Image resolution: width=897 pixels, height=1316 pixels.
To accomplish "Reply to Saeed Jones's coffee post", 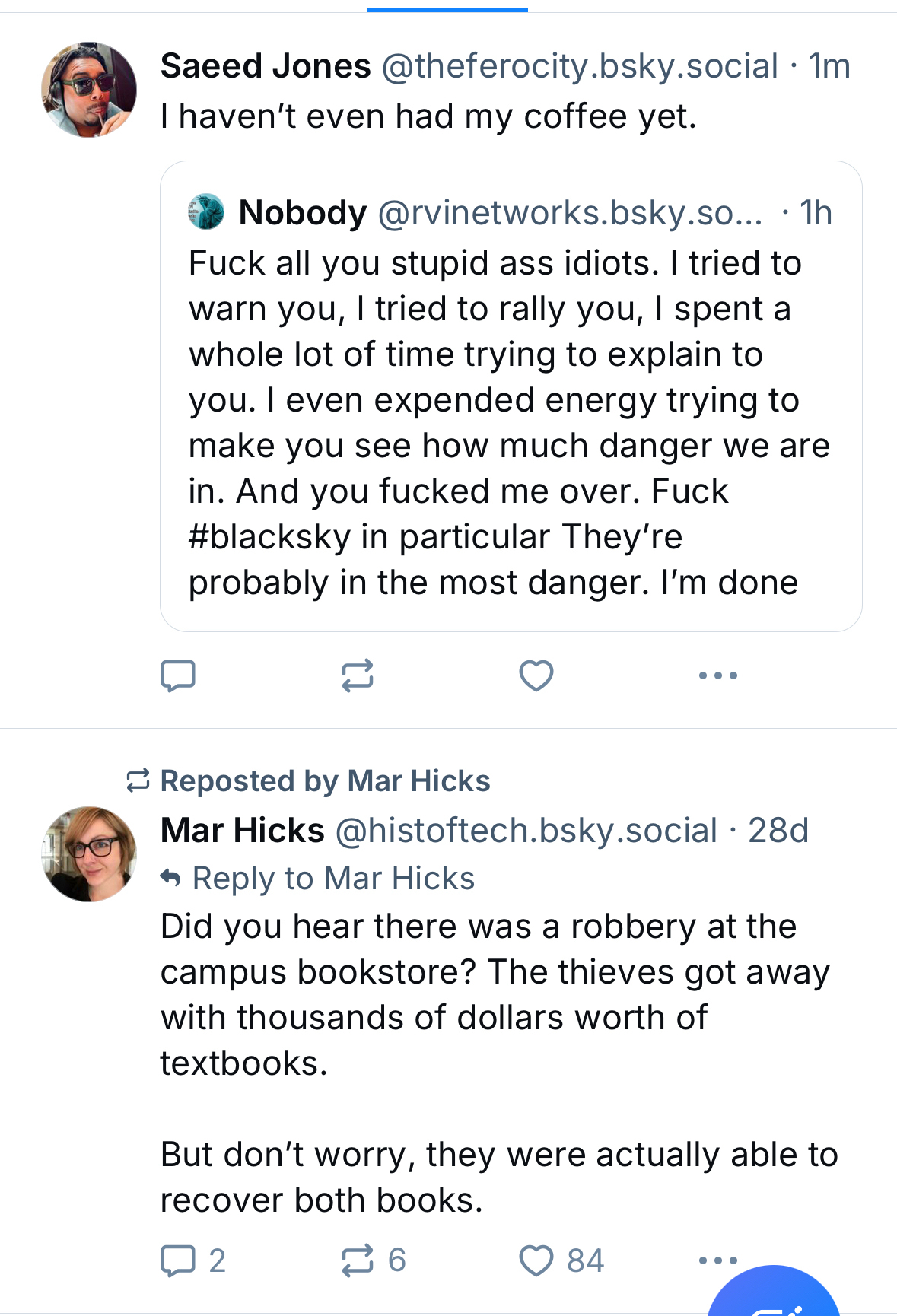I will [x=178, y=675].
